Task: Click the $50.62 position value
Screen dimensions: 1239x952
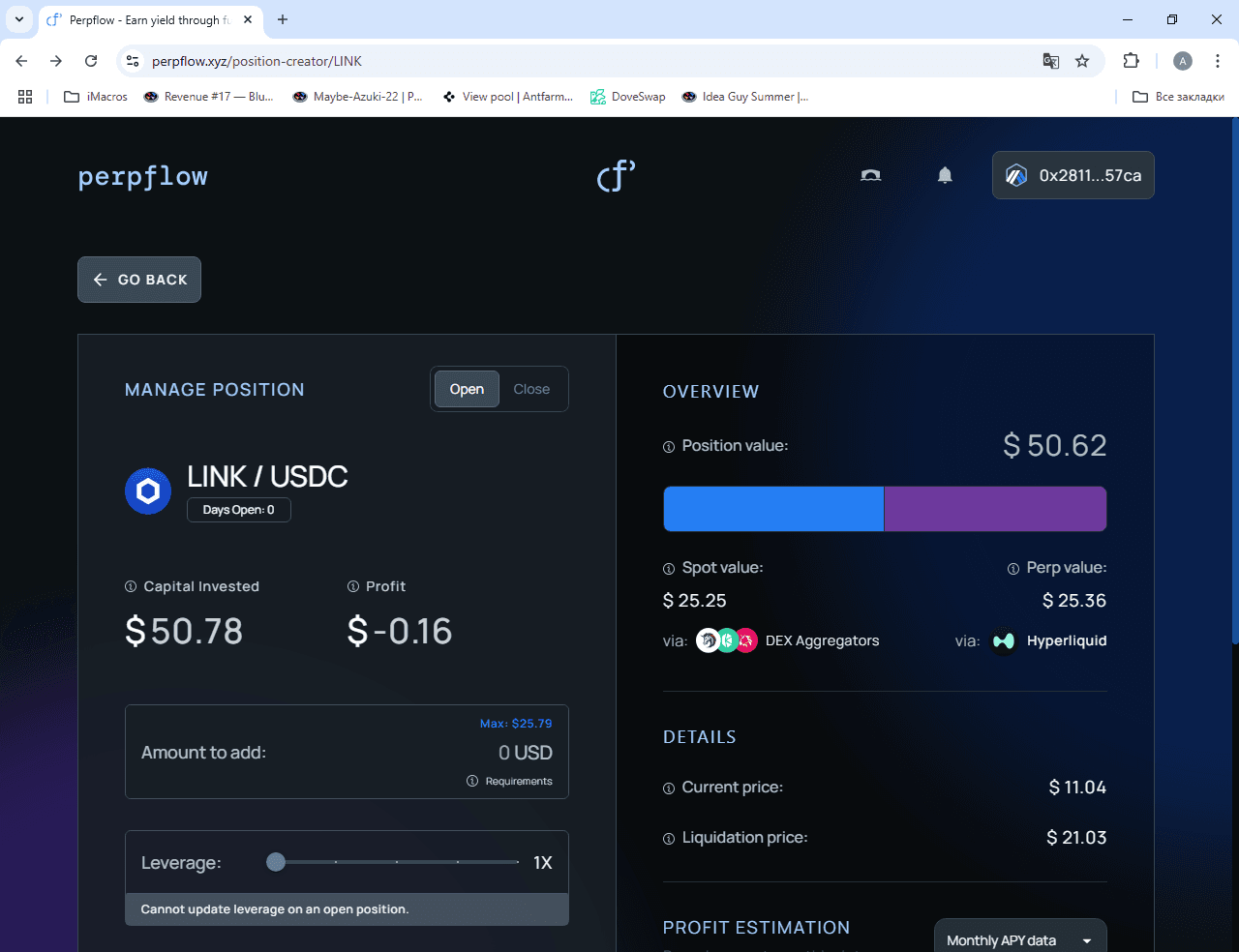Action: [x=1054, y=445]
